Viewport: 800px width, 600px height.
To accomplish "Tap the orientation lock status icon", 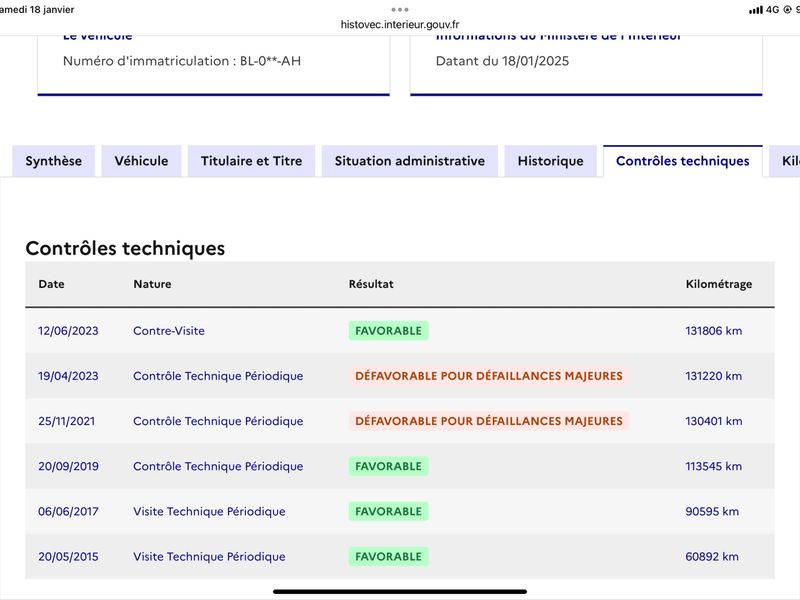I will click(787, 10).
